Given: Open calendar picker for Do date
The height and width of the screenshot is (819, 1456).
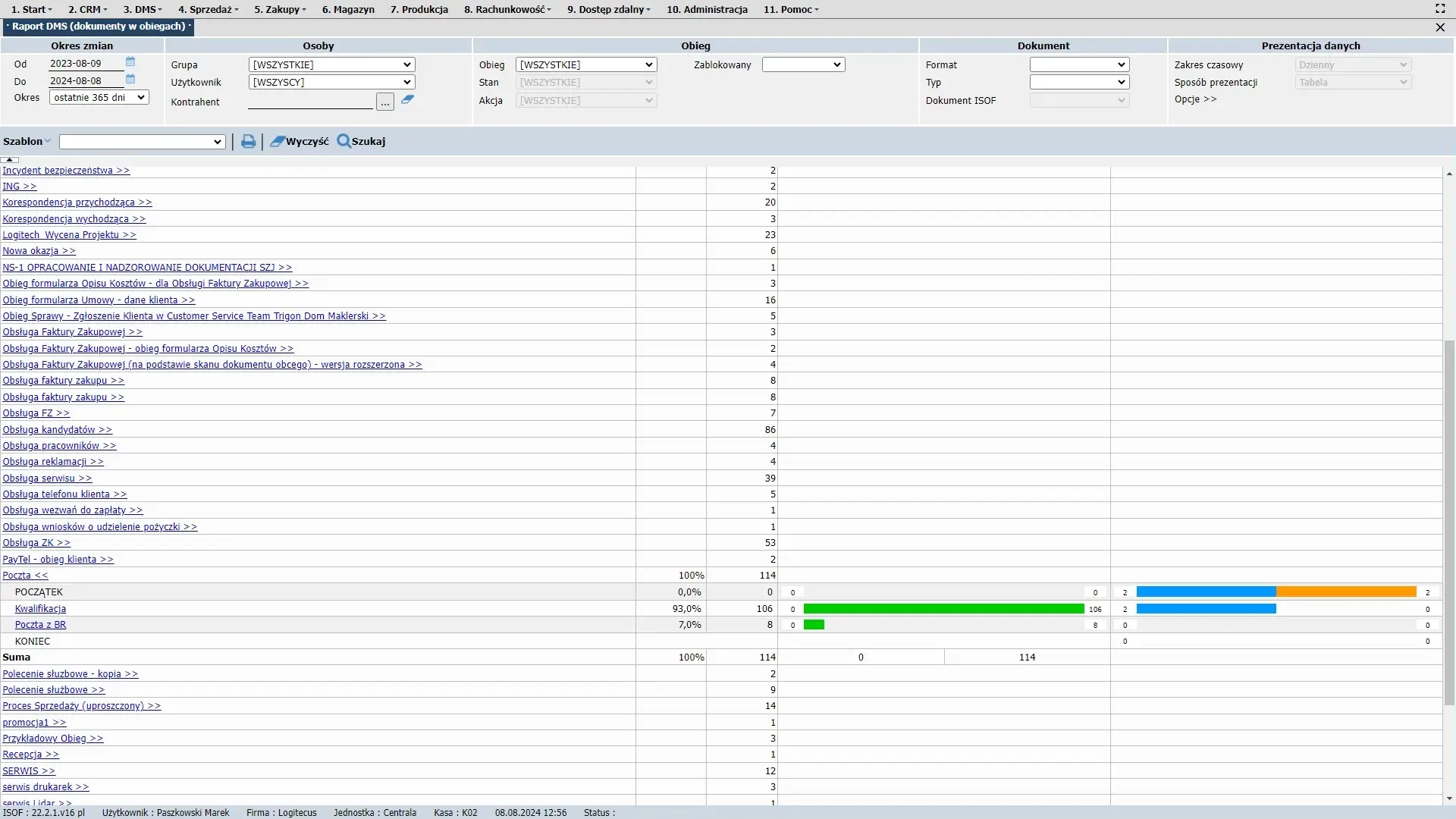Looking at the screenshot, I should pos(130,79).
